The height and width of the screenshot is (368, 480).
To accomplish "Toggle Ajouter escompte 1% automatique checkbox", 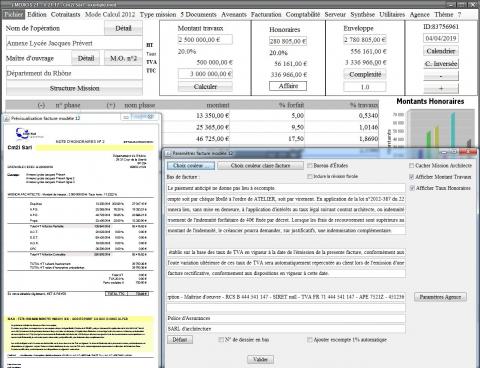I will point(310,340).
